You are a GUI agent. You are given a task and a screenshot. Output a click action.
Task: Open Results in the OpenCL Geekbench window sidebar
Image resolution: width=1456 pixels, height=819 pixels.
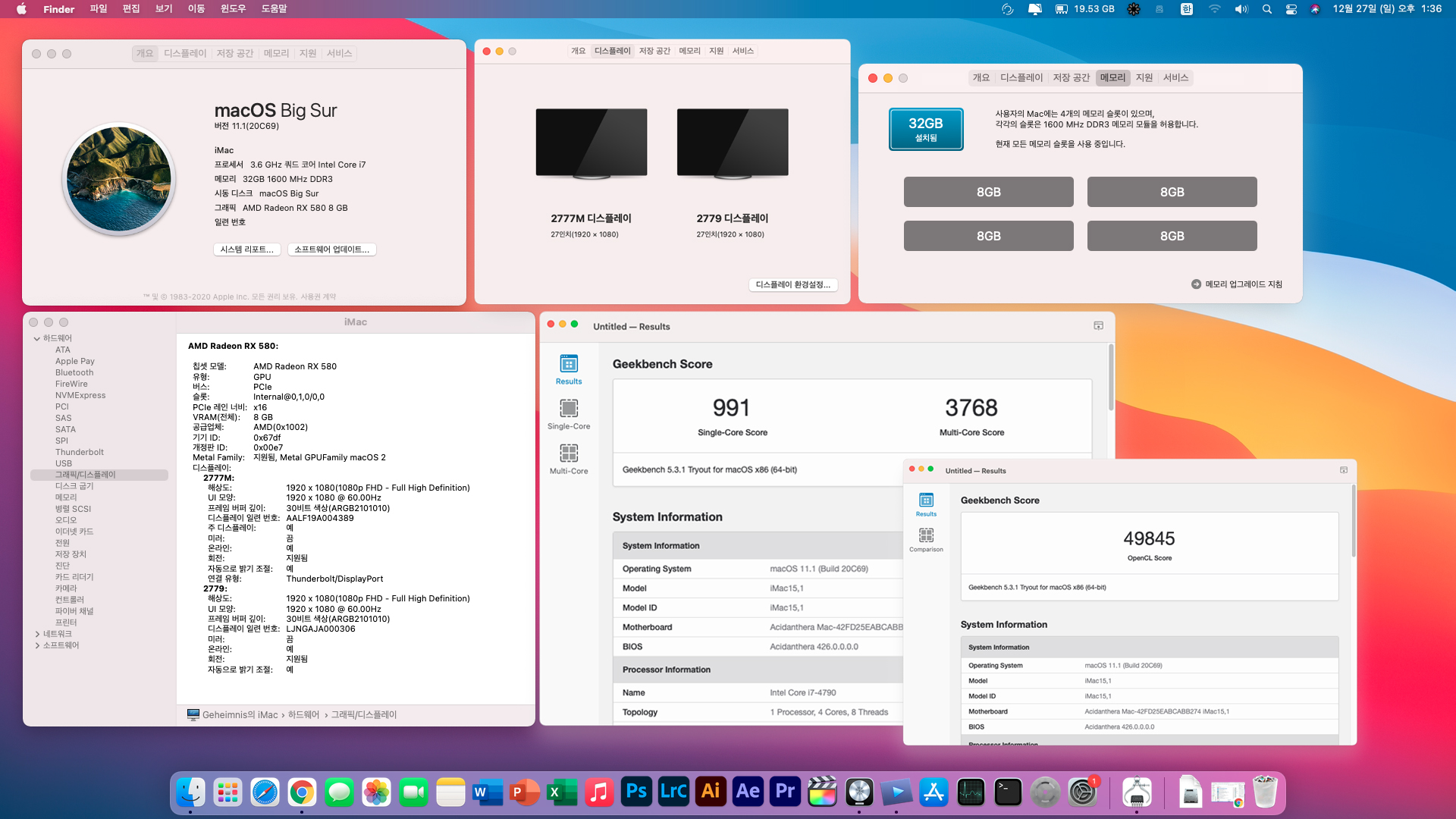pyautogui.click(x=926, y=504)
